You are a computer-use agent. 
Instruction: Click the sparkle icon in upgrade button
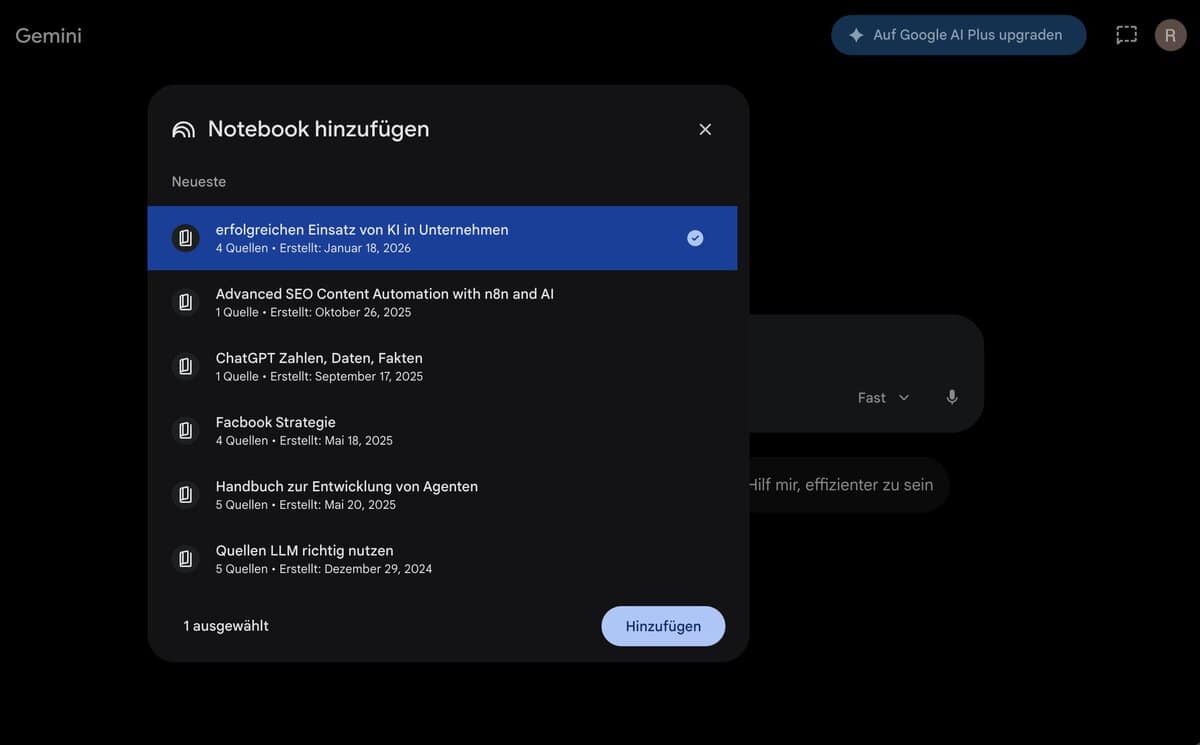tap(856, 35)
